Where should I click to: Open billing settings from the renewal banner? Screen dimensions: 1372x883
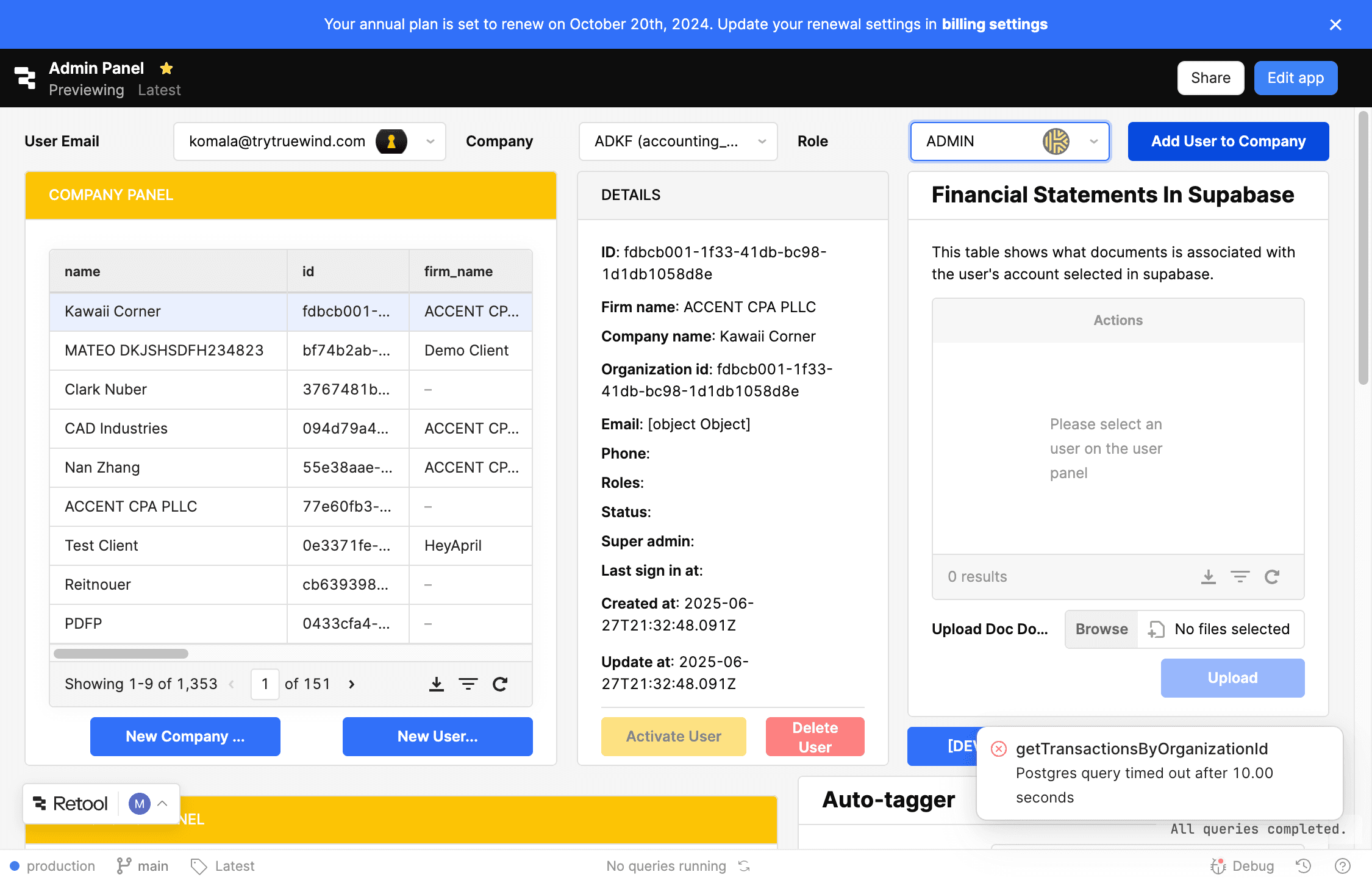(994, 24)
